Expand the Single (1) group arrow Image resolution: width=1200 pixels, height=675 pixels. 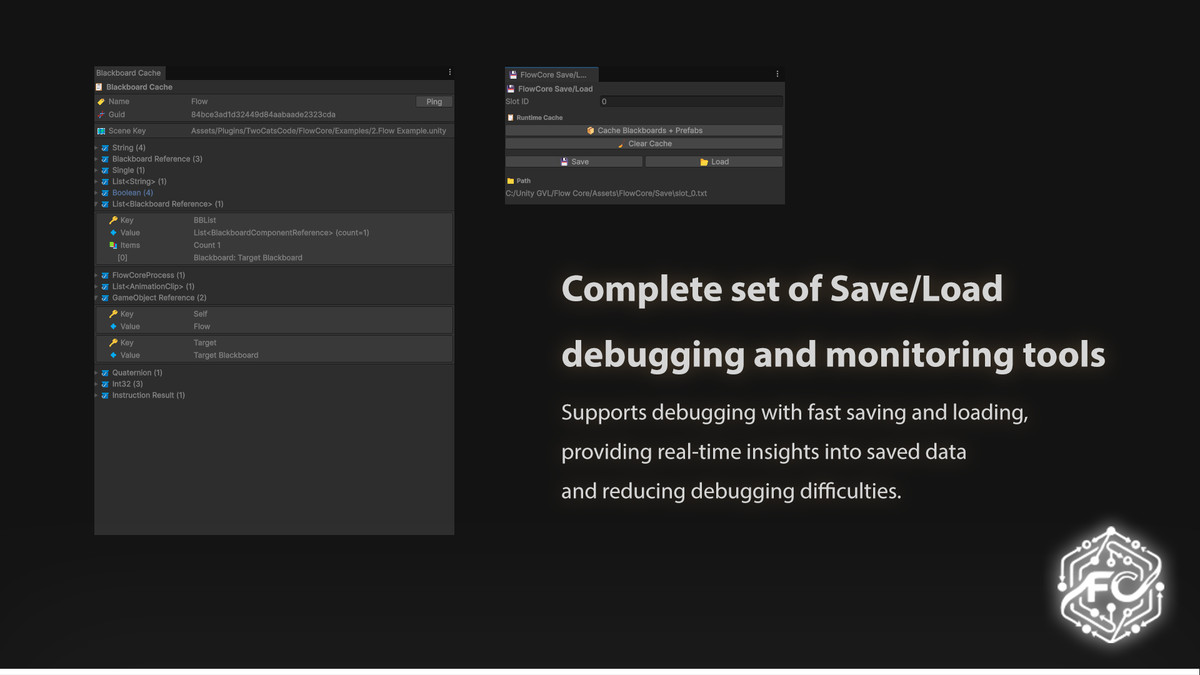(97, 171)
